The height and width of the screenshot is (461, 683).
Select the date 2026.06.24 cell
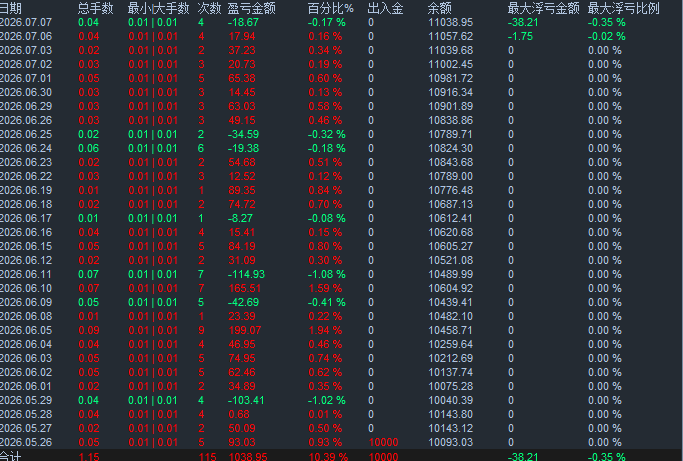(26, 148)
